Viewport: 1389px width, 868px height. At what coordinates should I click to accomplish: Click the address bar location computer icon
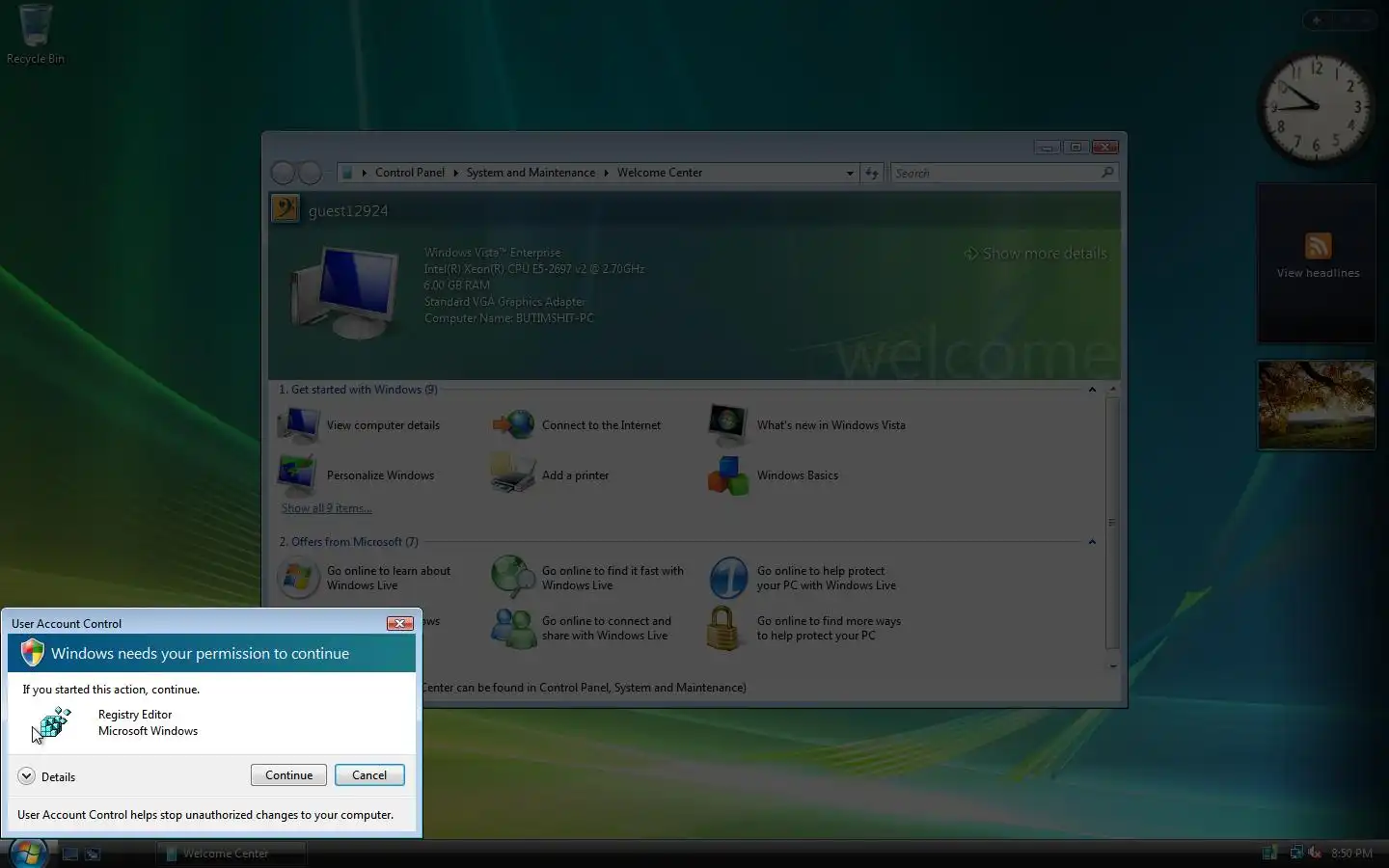click(347, 173)
